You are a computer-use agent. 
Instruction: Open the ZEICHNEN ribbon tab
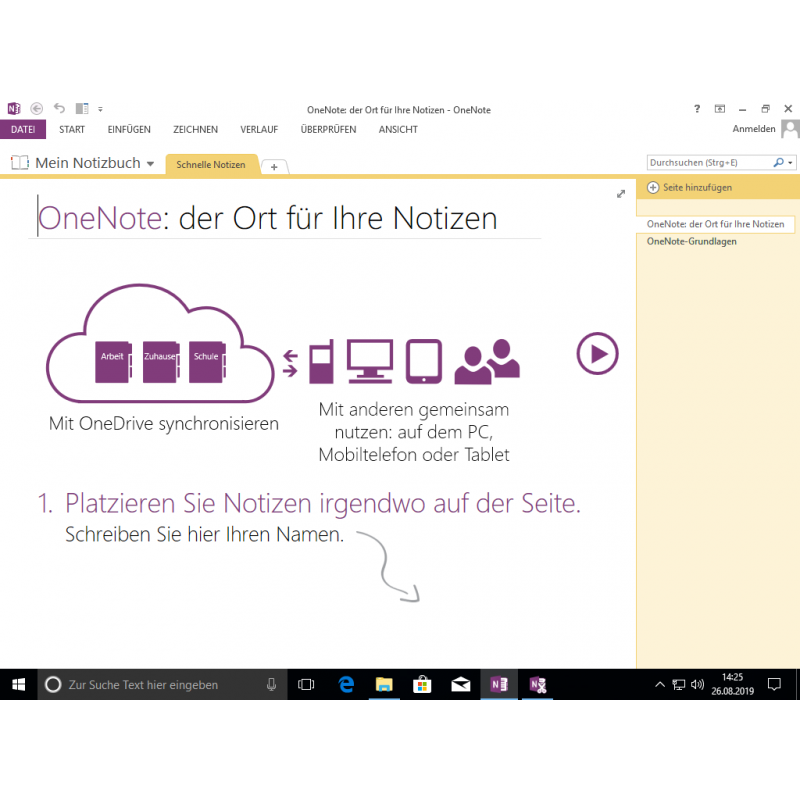tap(195, 129)
